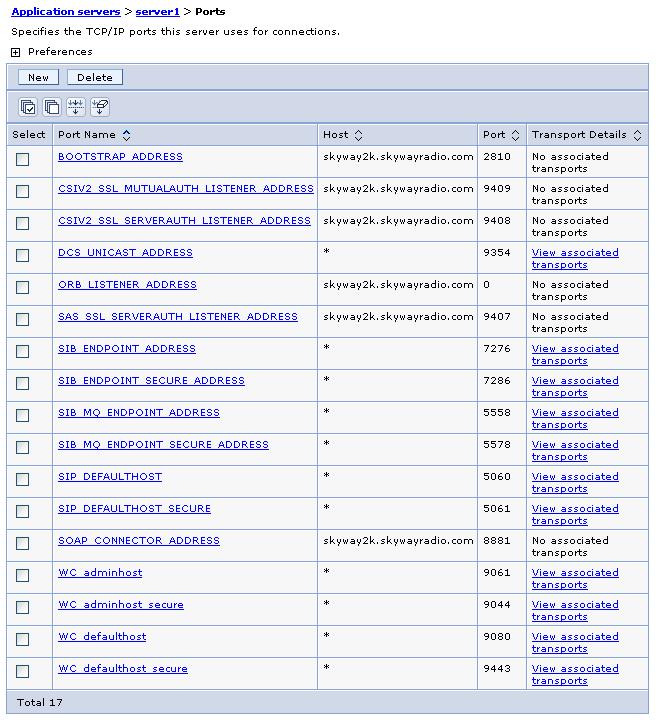Open CSIV2_SSL_SERVERAUTH_LISTENER_ADDRESS link
The height and width of the screenshot is (720, 656).
tap(185, 221)
